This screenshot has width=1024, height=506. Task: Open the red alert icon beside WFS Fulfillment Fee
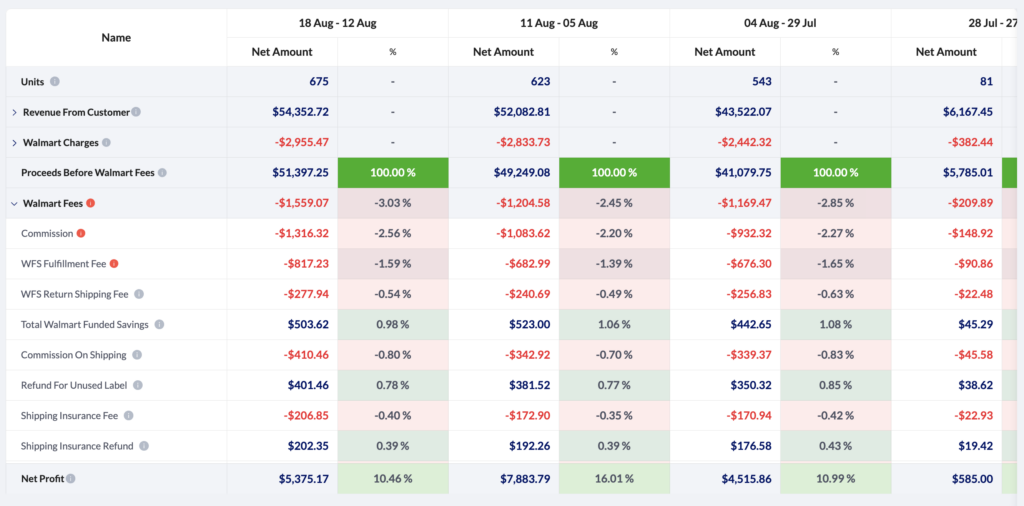114,264
